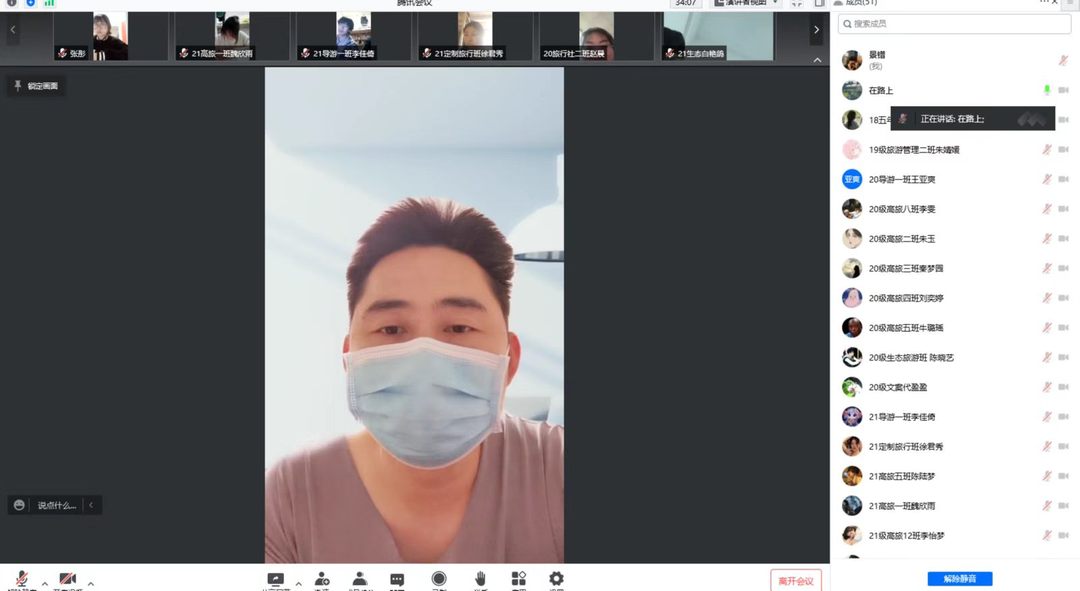The width and height of the screenshot is (1080, 591).
Task: Click microphone icon for 21高旅一班魏欣雨
Action: pyautogui.click(x=1047, y=506)
